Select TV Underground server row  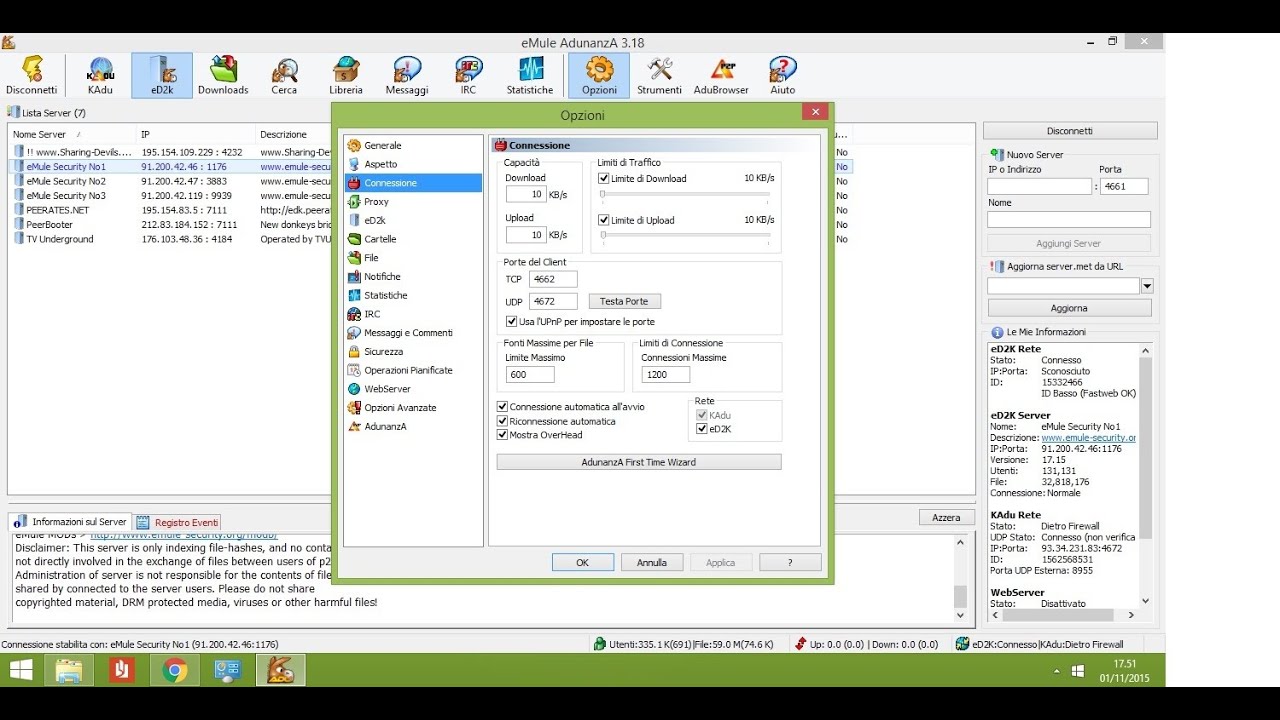pyautogui.click(x=430, y=239)
